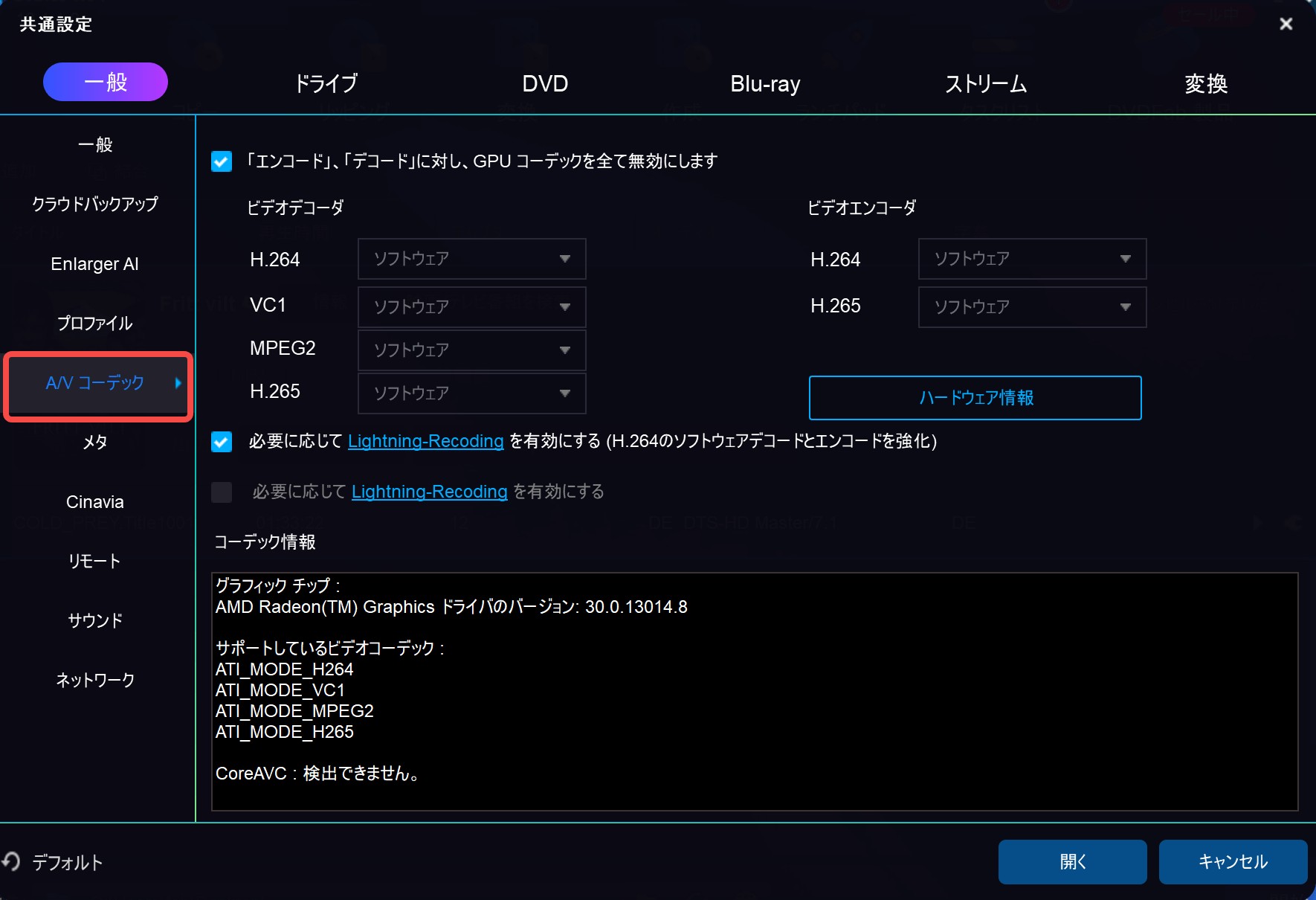Open the H.264 video decoder dropdown
1316x900 pixels.
coord(472,259)
